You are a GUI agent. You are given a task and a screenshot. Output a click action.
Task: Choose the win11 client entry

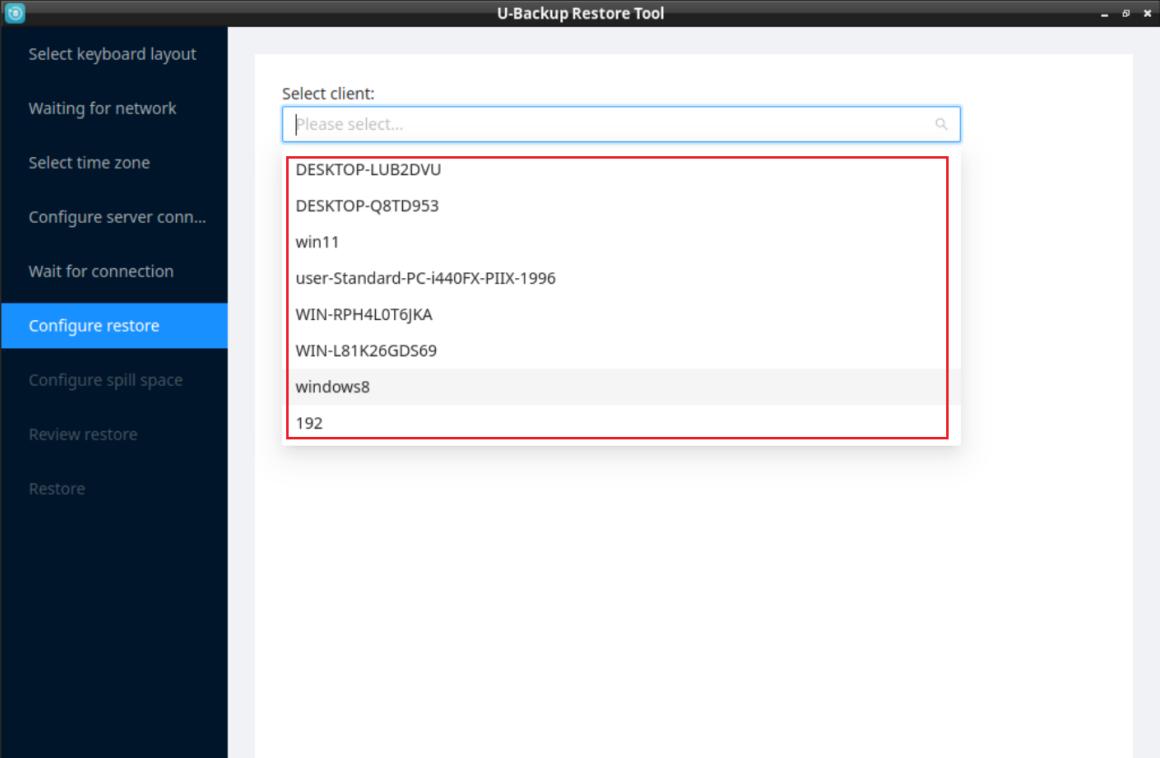(x=315, y=242)
